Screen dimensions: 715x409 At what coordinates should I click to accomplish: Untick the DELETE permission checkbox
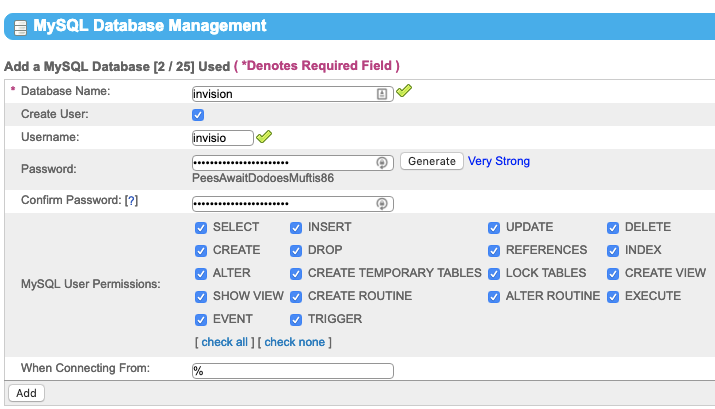[613, 228]
